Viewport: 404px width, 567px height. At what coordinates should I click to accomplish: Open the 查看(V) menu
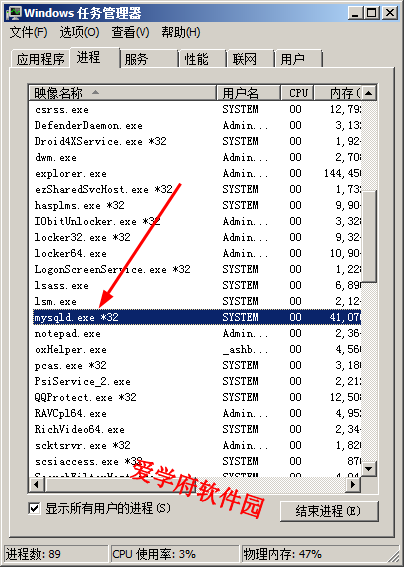(x=130, y=33)
